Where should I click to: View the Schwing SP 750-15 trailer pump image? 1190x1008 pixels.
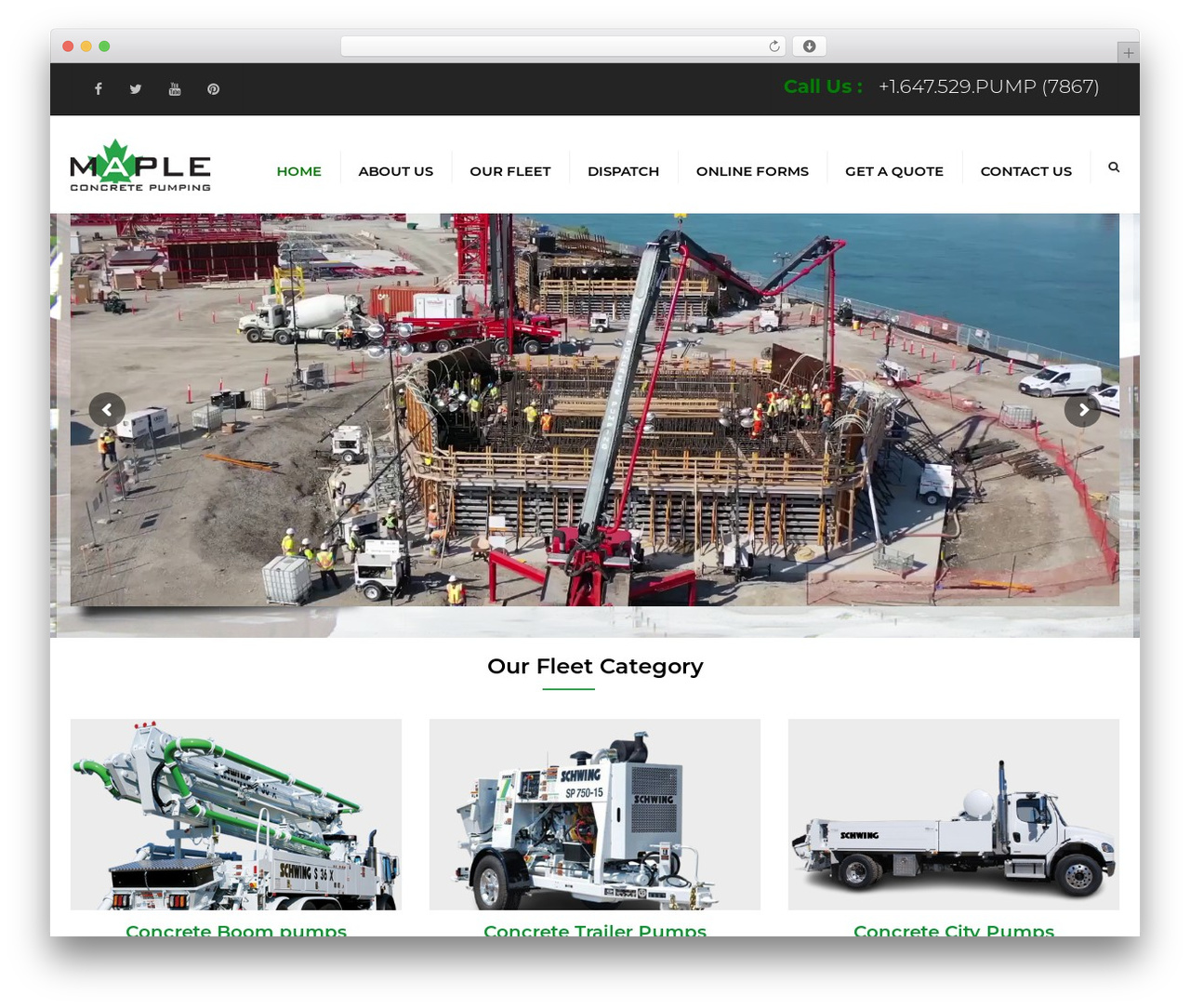595,815
